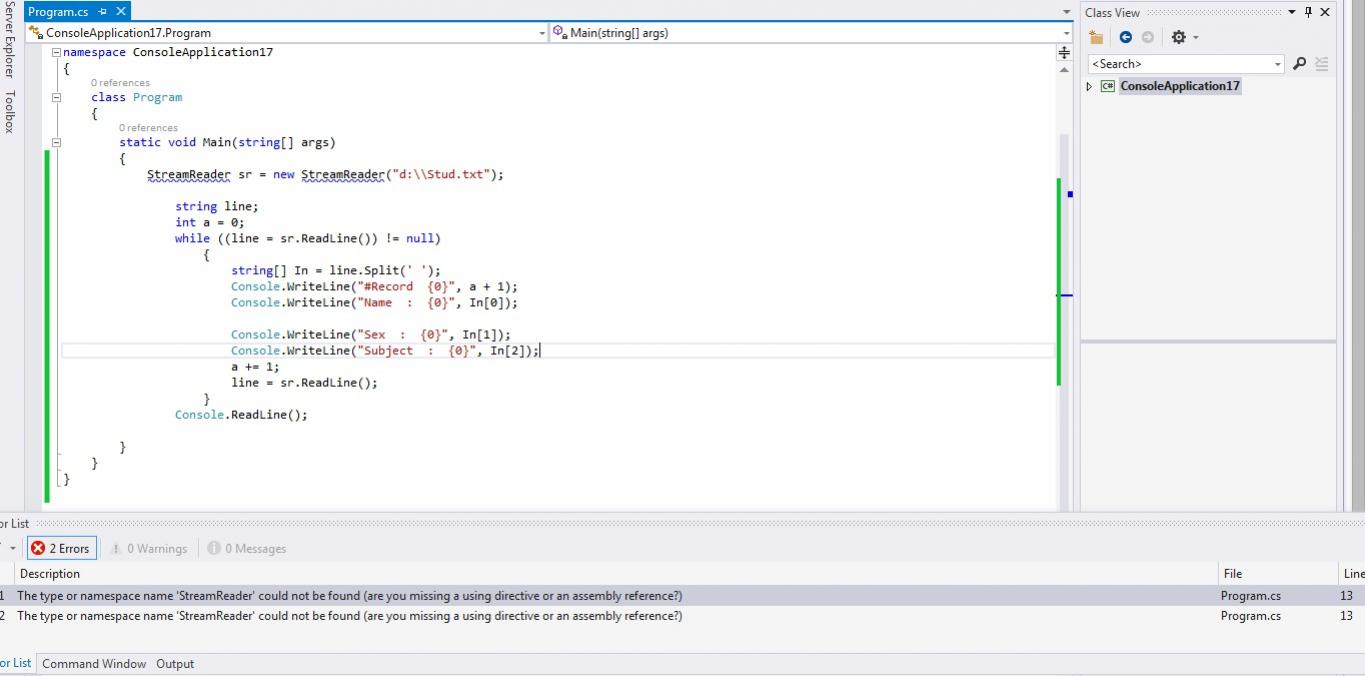1365x676 pixels.
Task: Open the gear settings dropdown arrow
Action: click(x=1196, y=38)
